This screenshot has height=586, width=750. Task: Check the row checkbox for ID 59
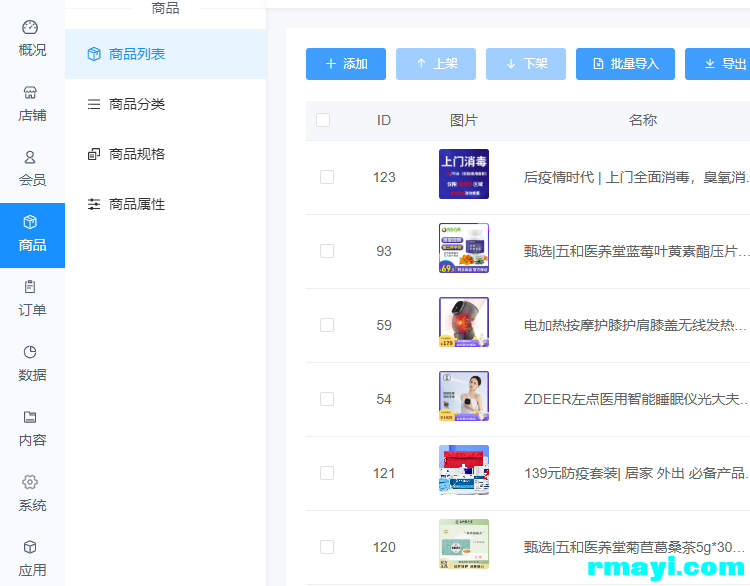click(x=327, y=325)
